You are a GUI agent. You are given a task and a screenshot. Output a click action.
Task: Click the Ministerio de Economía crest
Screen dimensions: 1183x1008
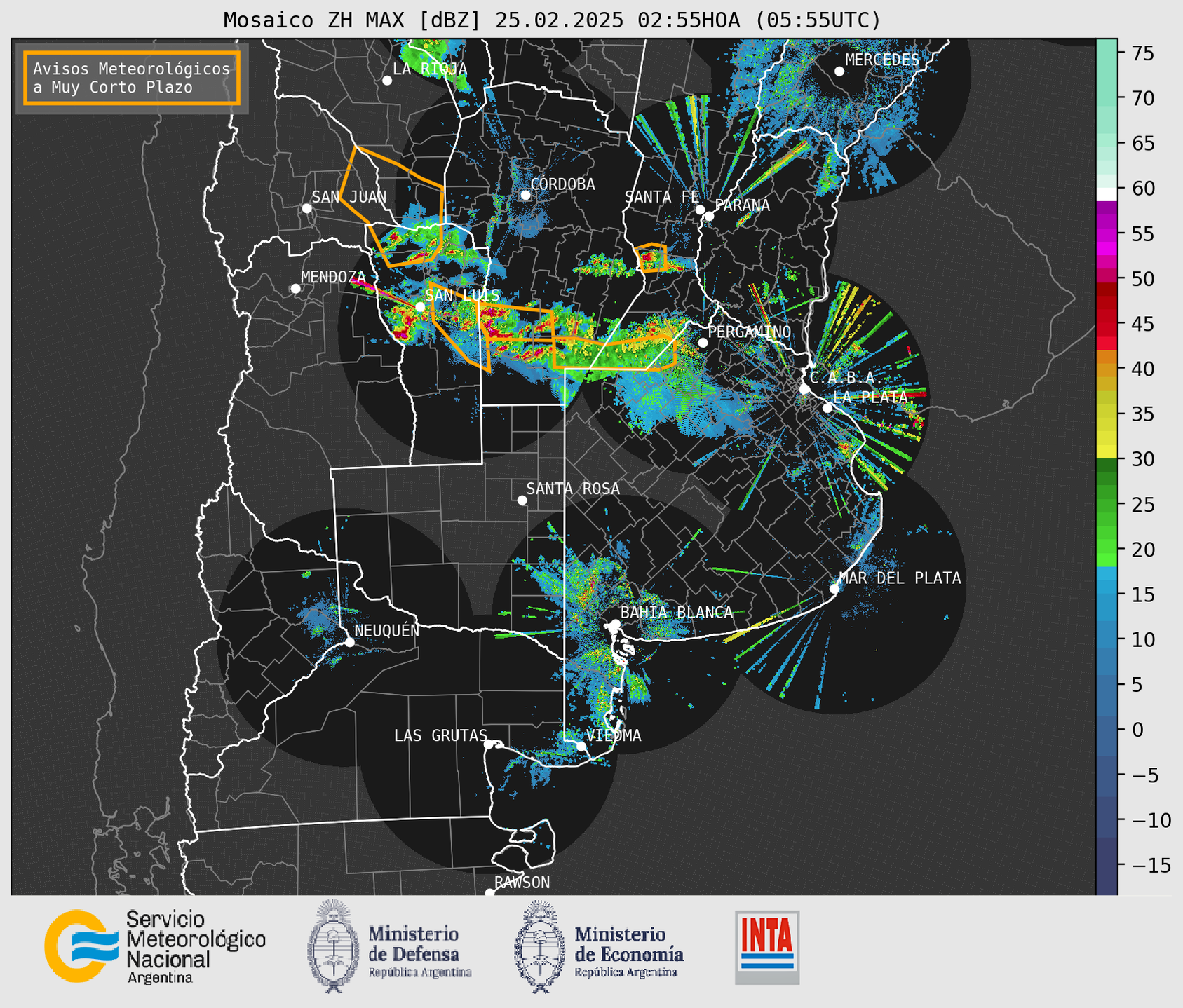[540, 946]
